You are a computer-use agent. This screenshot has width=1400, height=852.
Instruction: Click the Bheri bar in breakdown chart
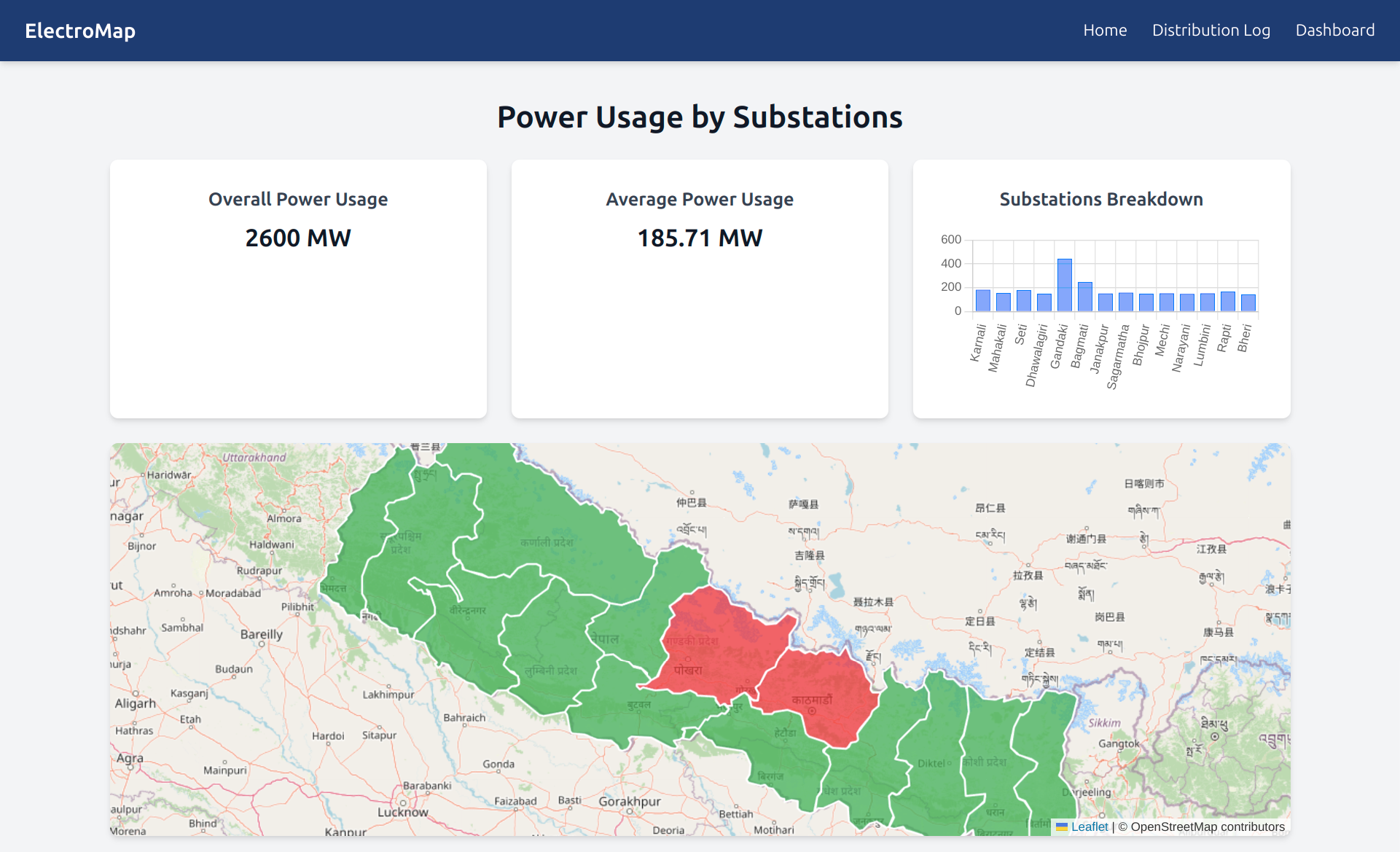[x=1248, y=302]
